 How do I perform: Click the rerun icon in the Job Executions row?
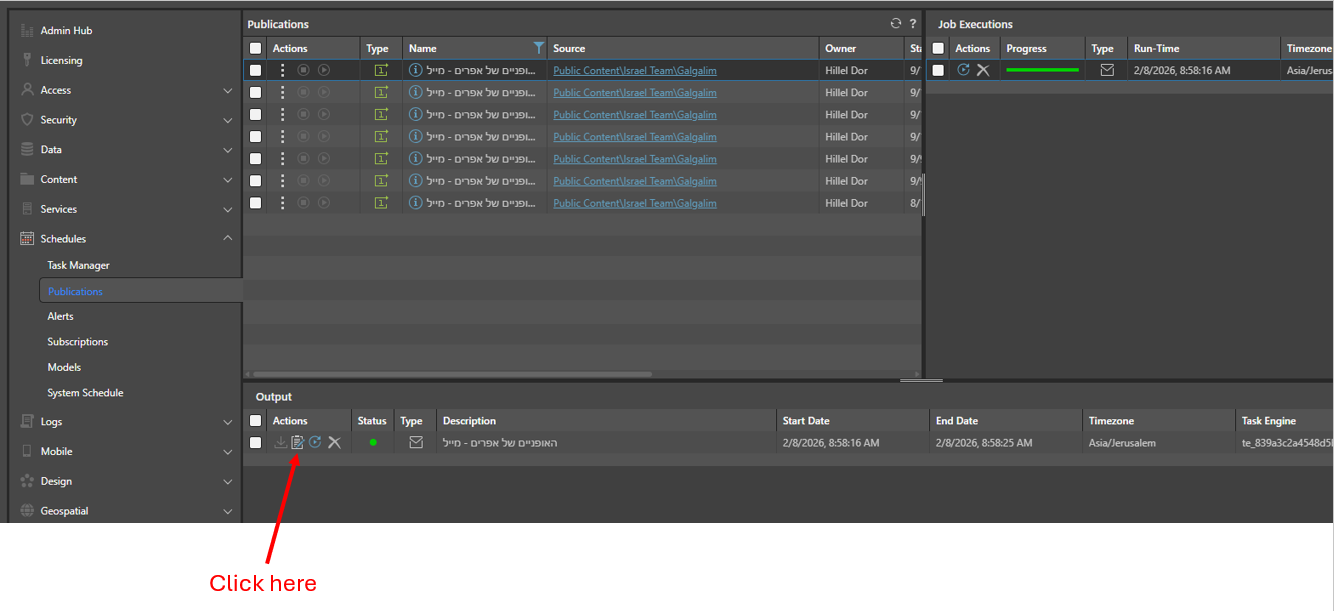tap(964, 70)
